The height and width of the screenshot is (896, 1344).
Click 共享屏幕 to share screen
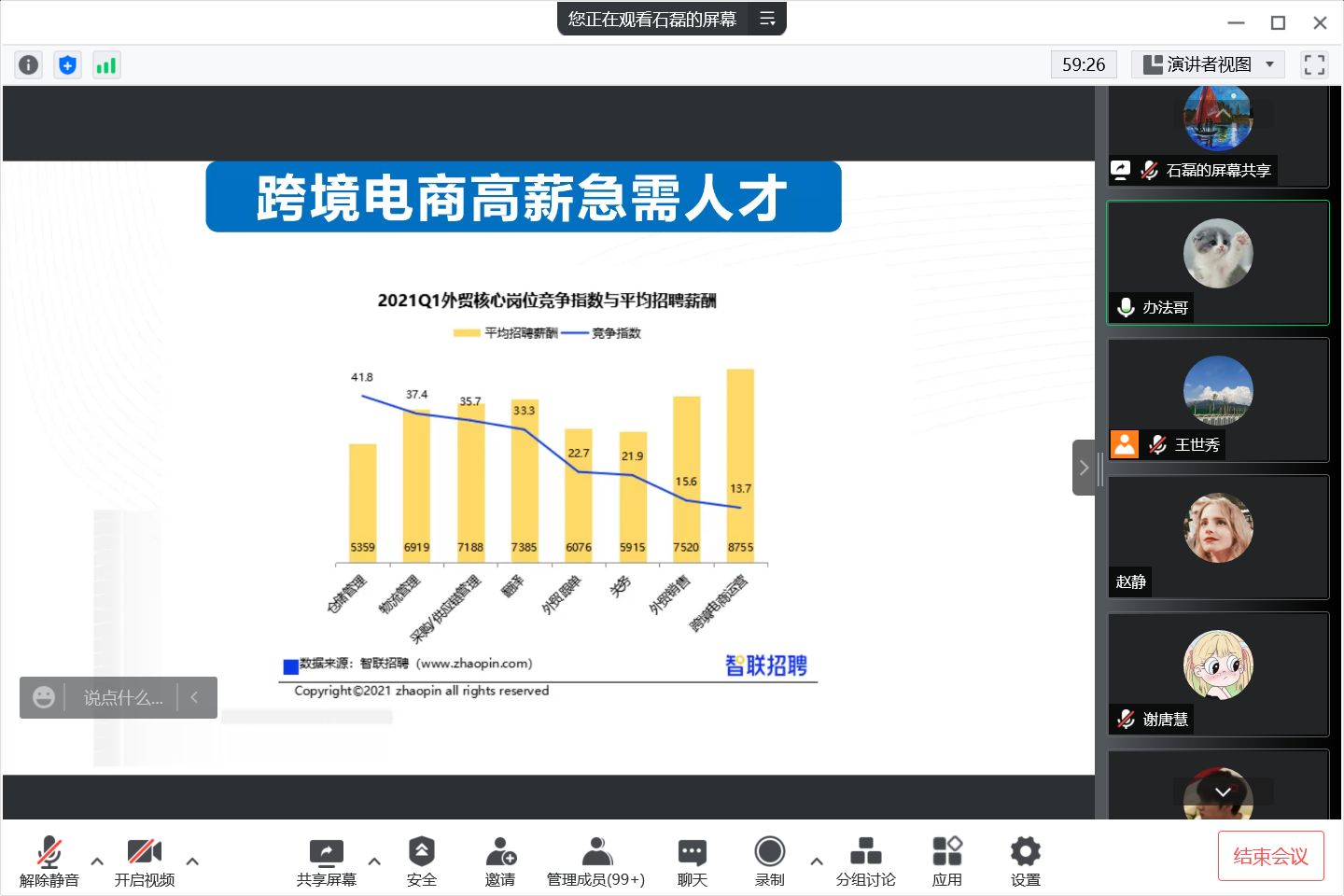click(x=326, y=861)
